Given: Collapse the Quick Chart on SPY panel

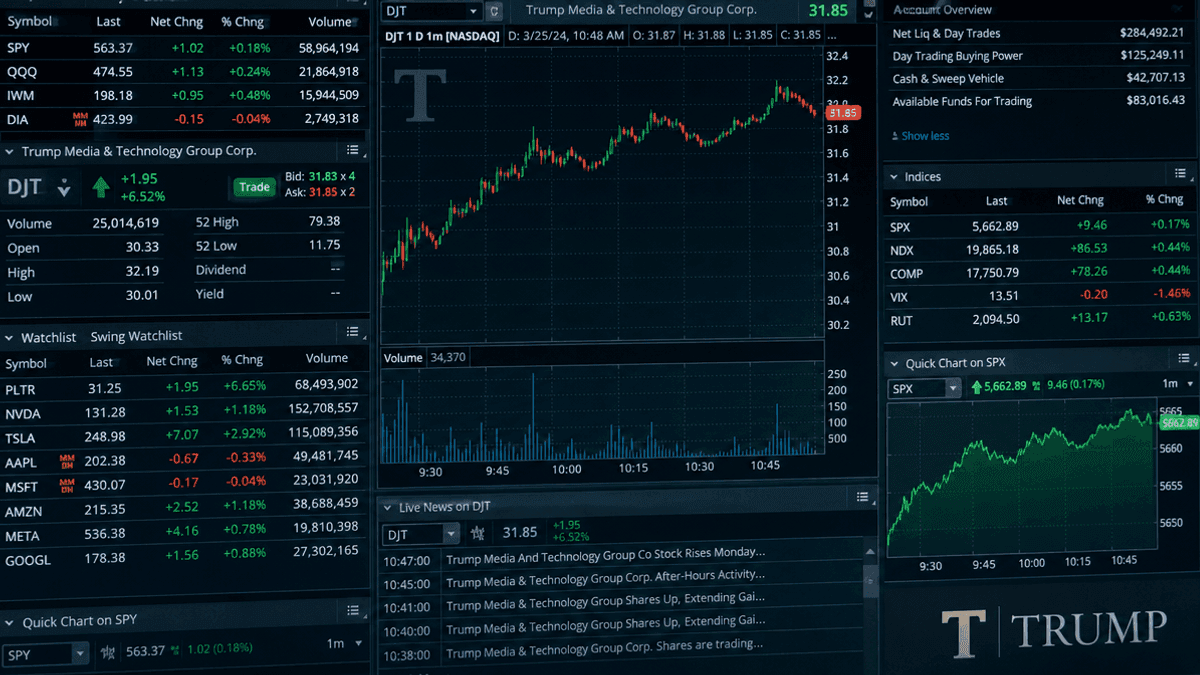Looking at the screenshot, I should [9, 622].
